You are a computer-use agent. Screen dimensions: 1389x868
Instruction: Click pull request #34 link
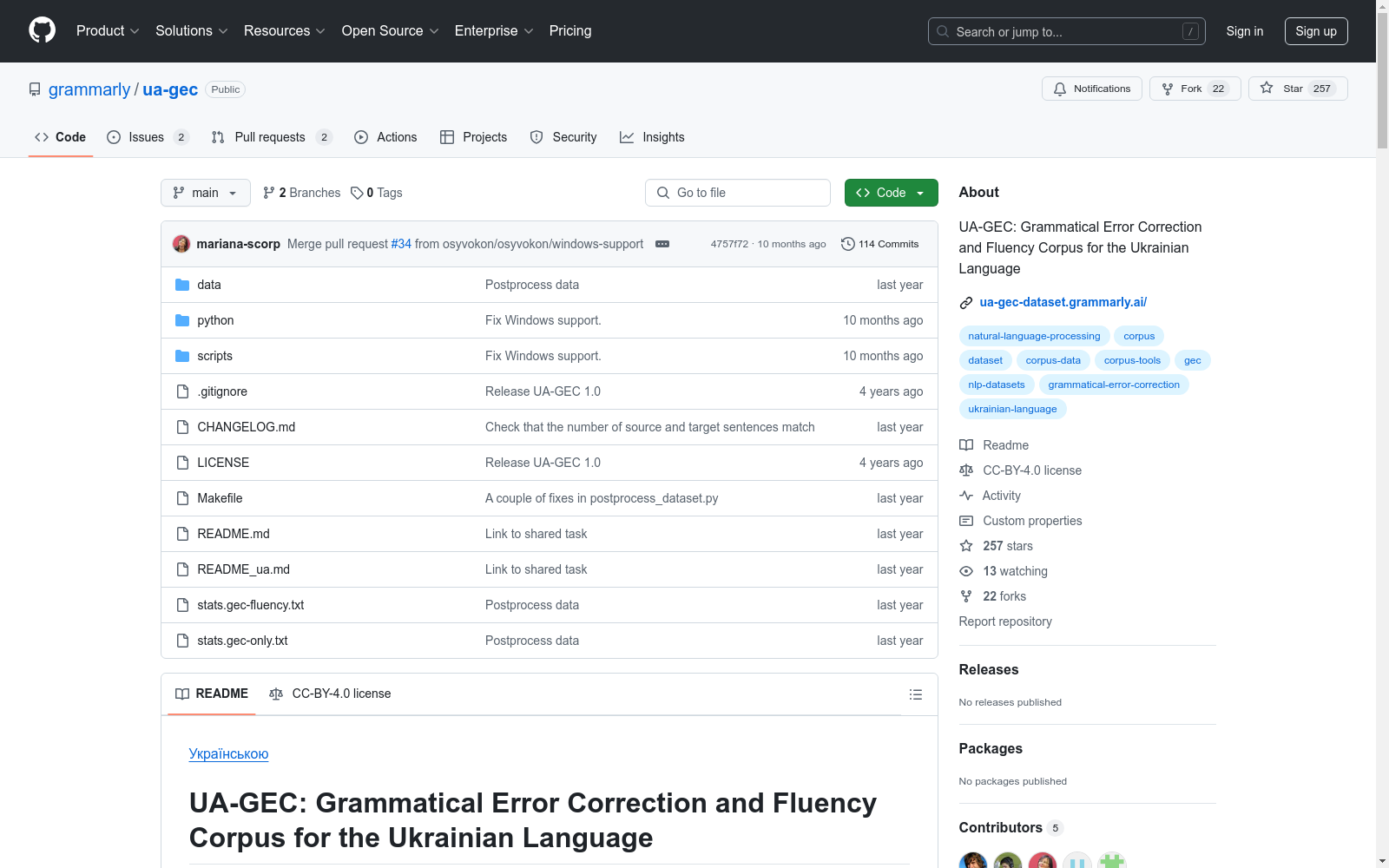pyautogui.click(x=401, y=244)
